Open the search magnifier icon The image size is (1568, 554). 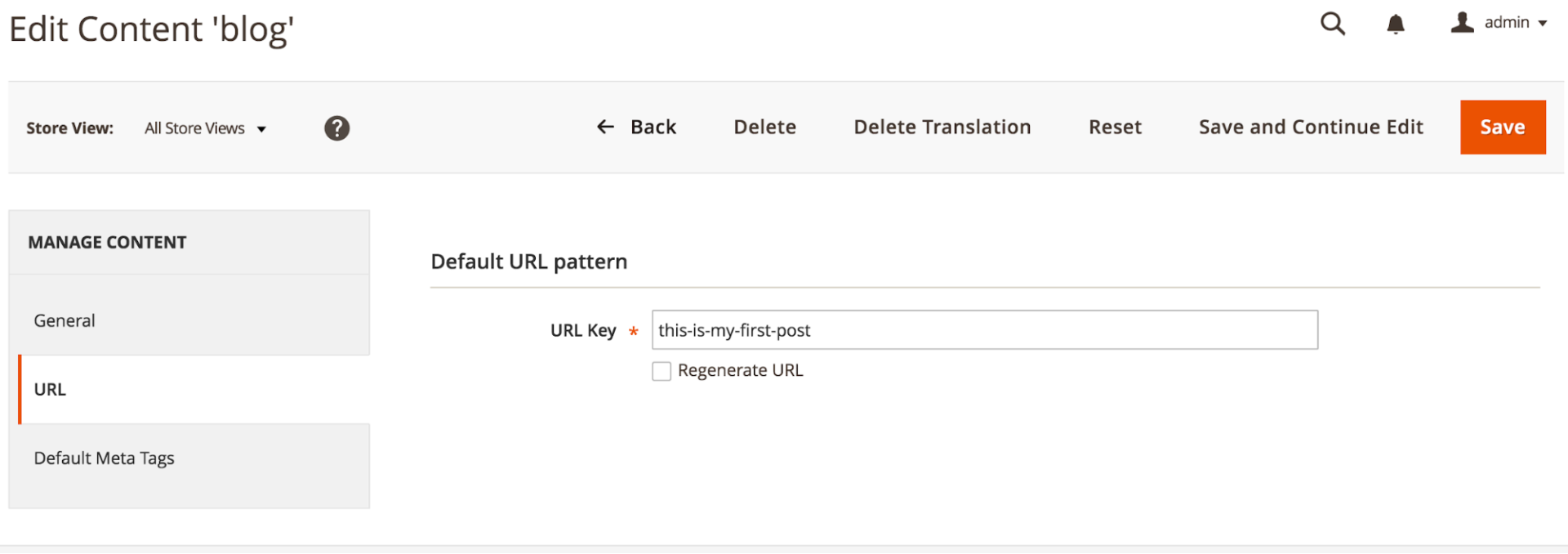(x=1333, y=24)
